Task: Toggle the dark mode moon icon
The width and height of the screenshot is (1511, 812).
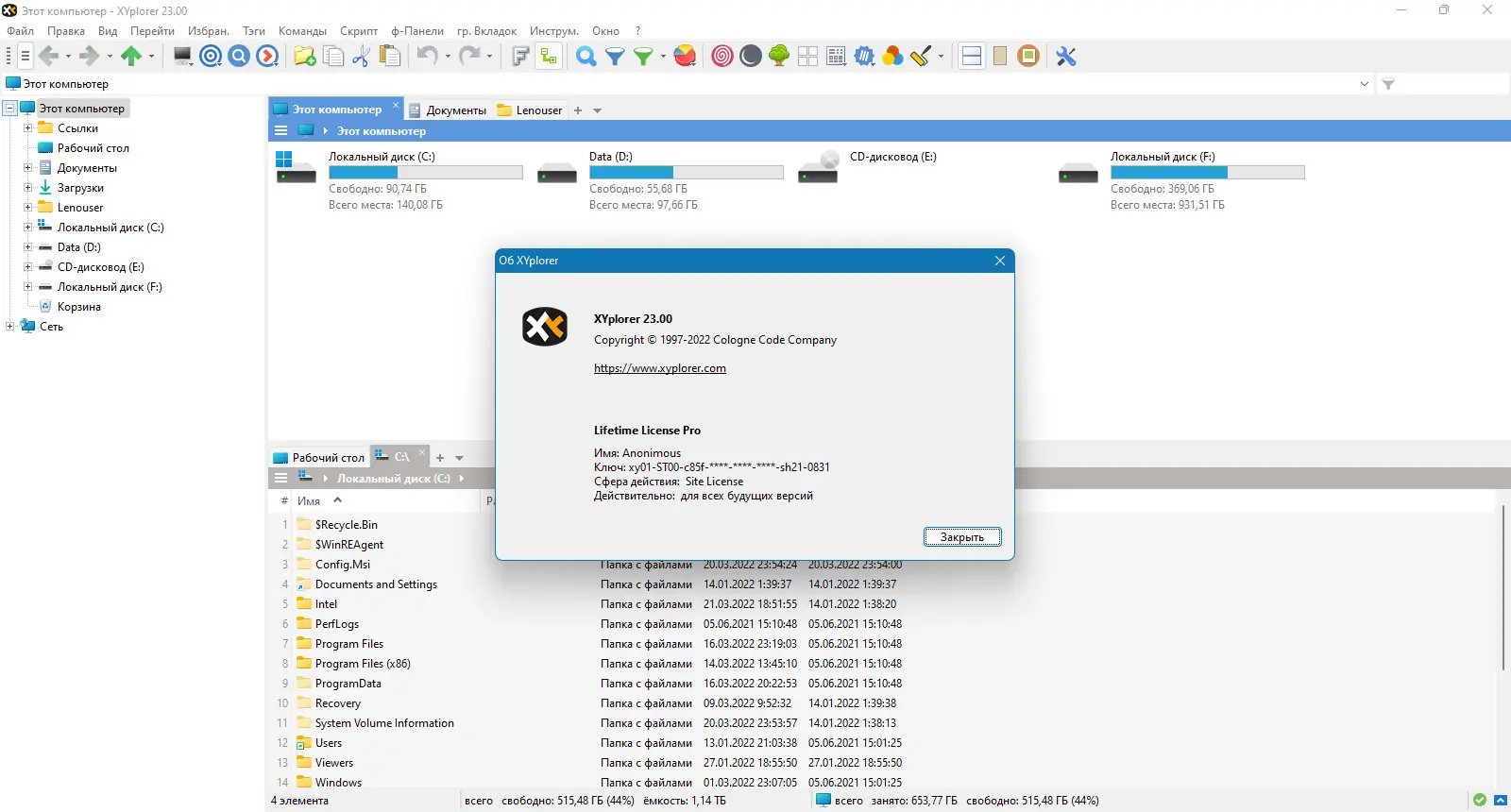Action: click(x=751, y=57)
